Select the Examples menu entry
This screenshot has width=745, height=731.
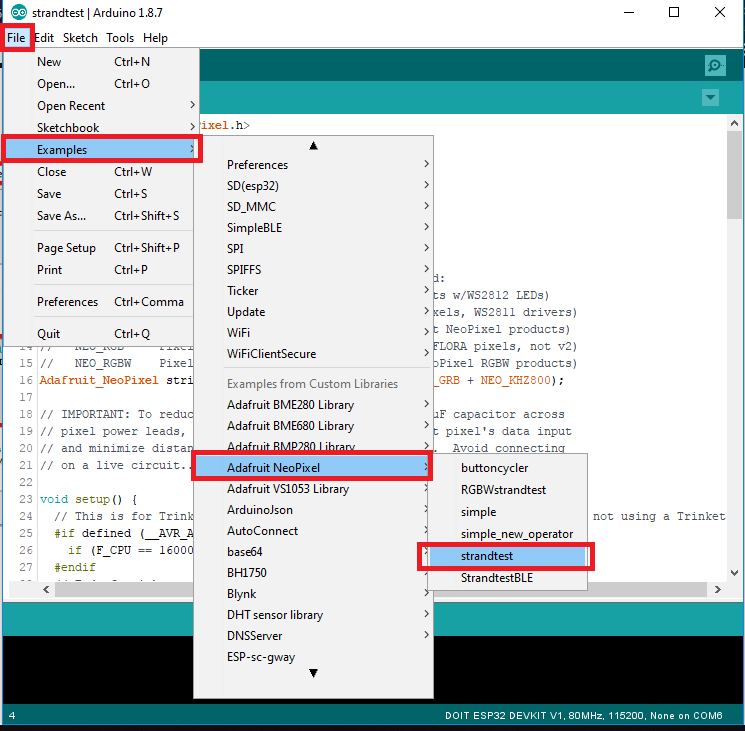101,150
